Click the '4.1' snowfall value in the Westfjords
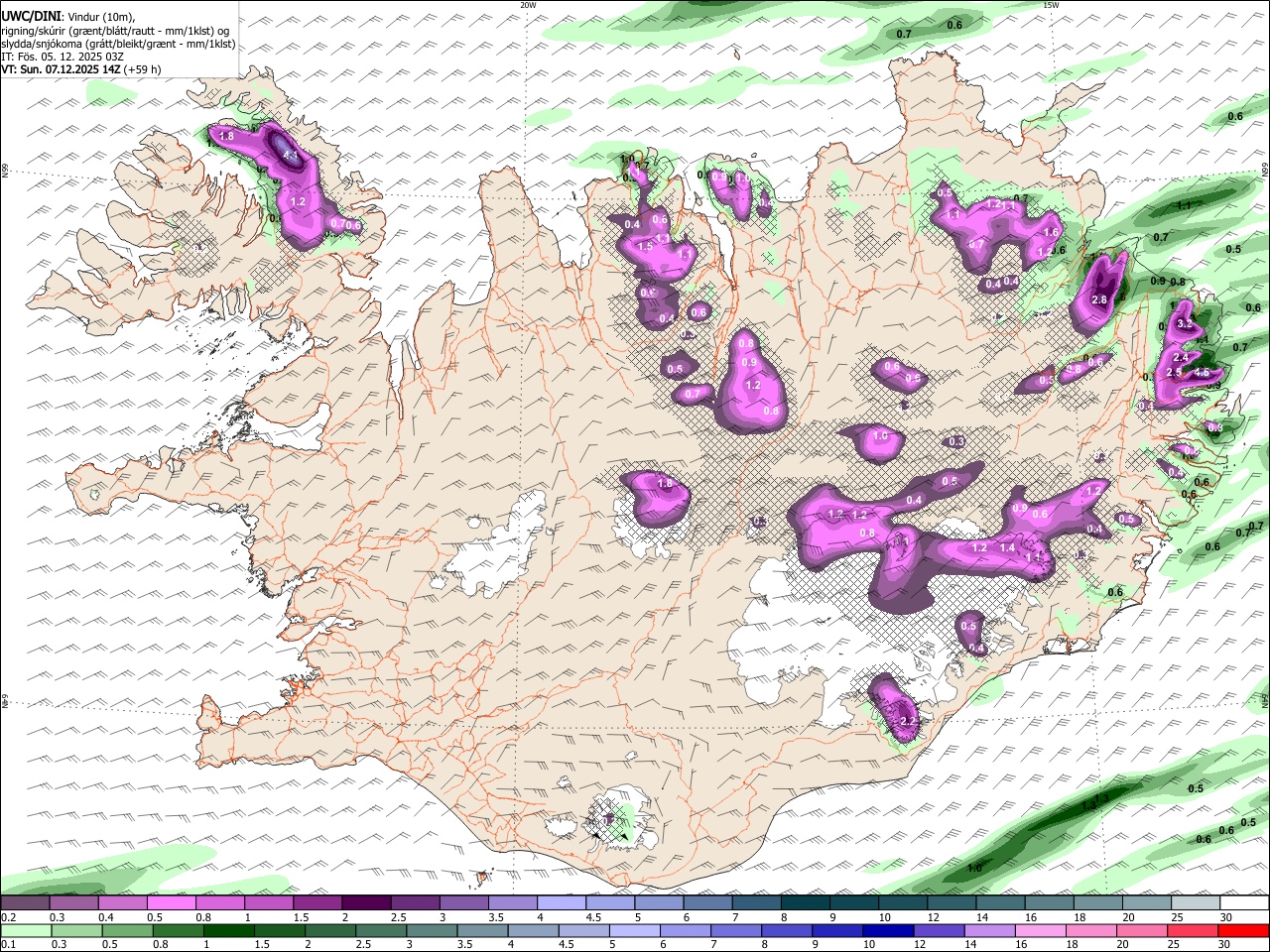Viewport: 1270px width, 952px height. [x=290, y=156]
